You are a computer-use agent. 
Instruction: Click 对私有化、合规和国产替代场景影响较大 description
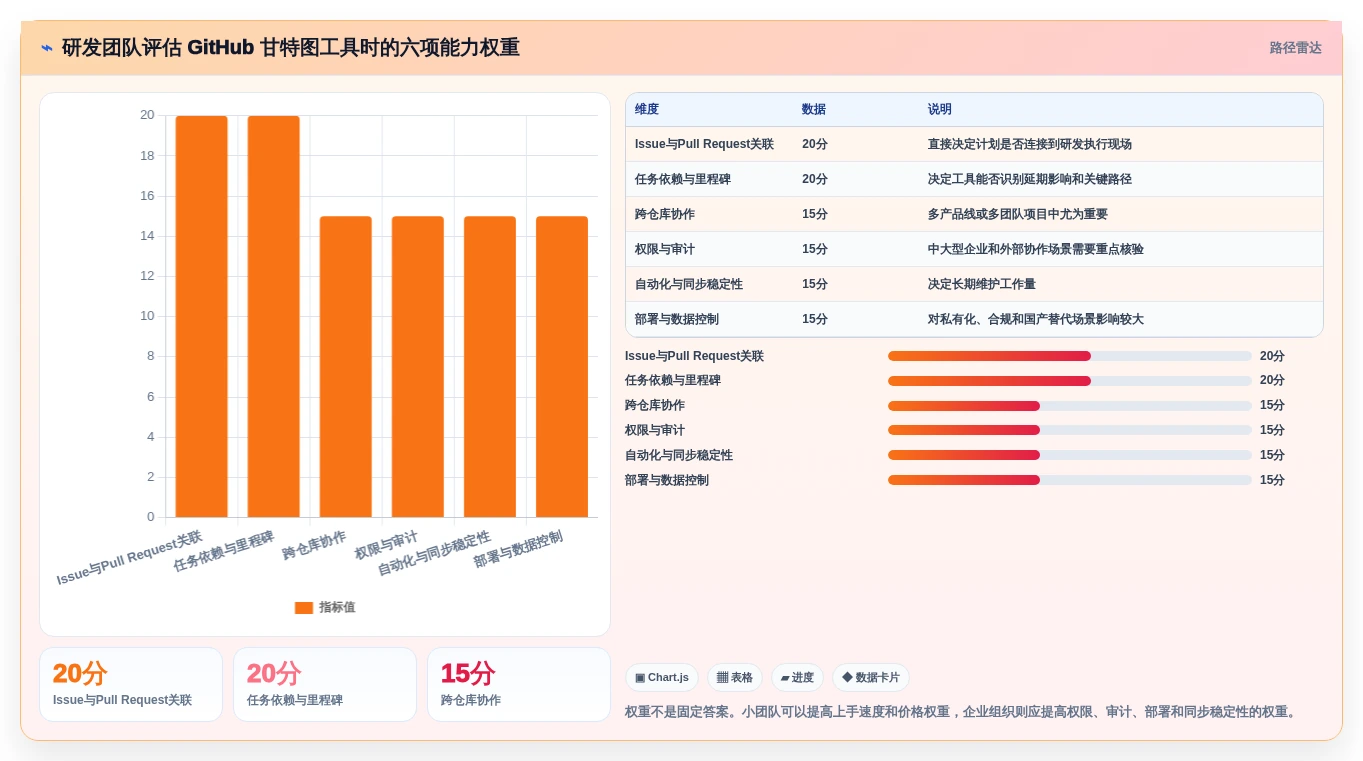(1036, 319)
